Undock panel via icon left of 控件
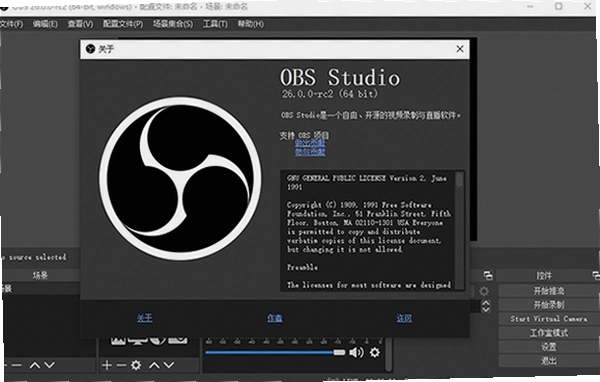 tap(488, 275)
